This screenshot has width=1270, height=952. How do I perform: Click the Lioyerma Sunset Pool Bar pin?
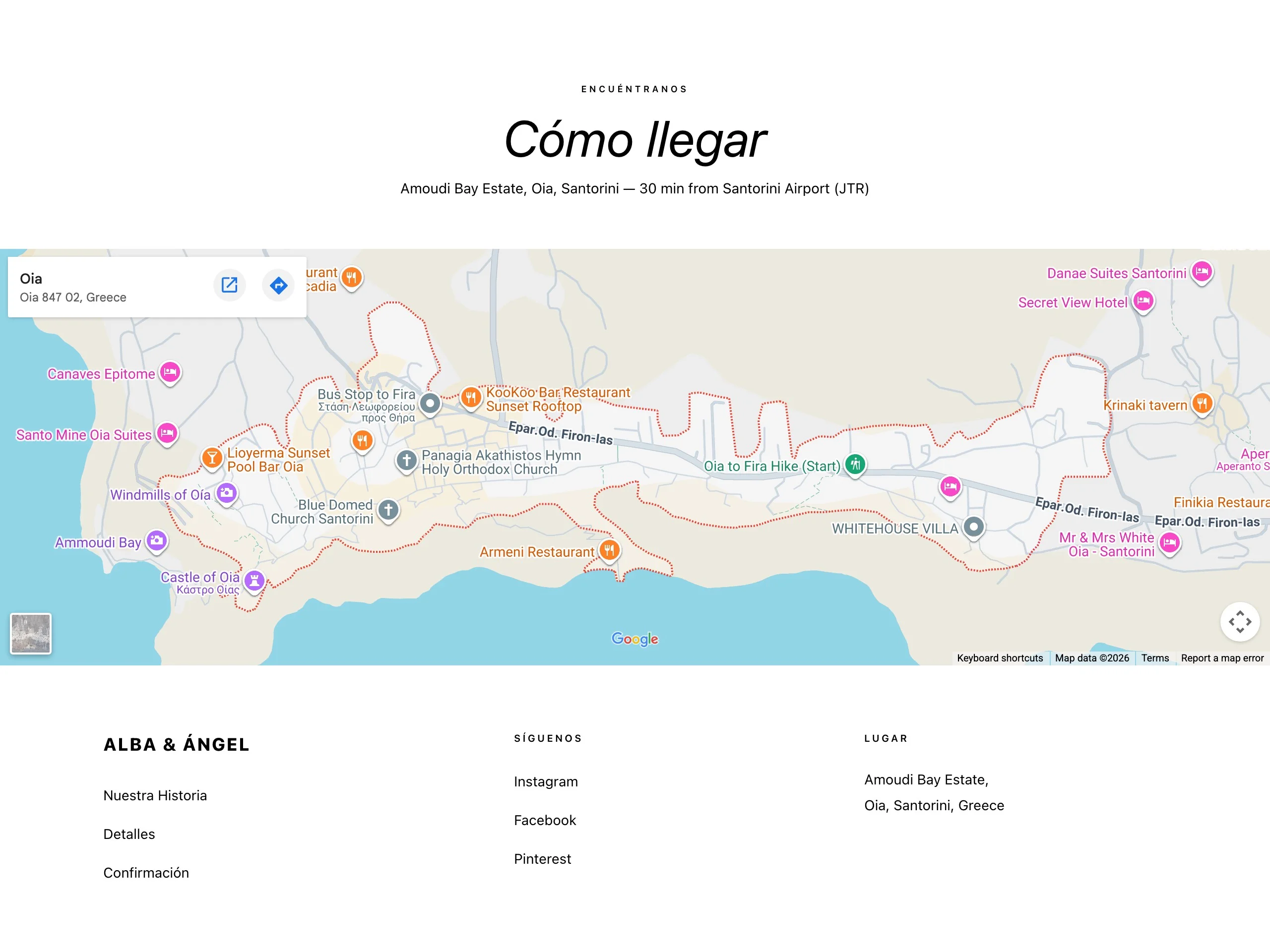tap(212, 458)
